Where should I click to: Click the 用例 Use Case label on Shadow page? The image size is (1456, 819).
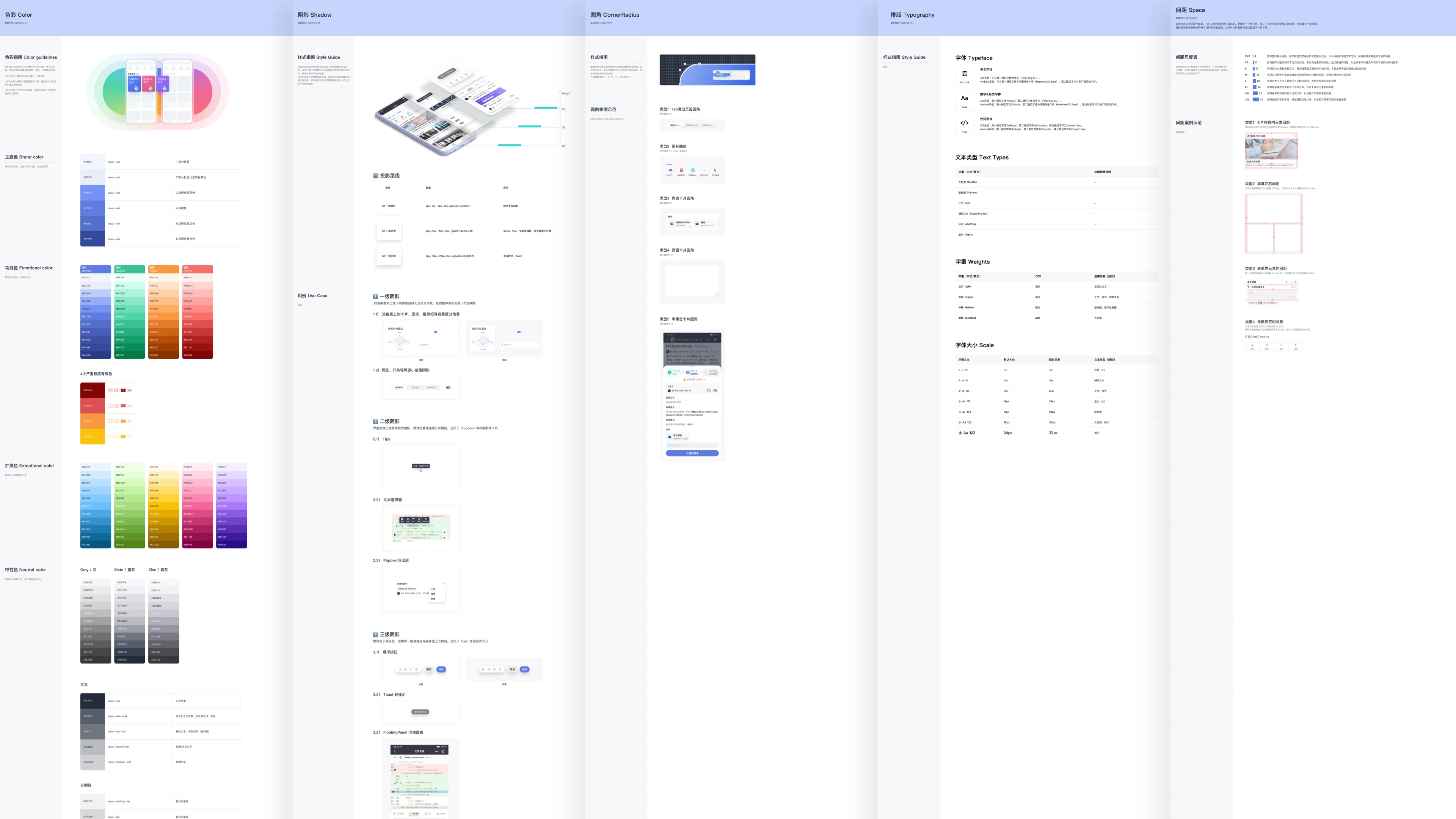(x=312, y=296)
